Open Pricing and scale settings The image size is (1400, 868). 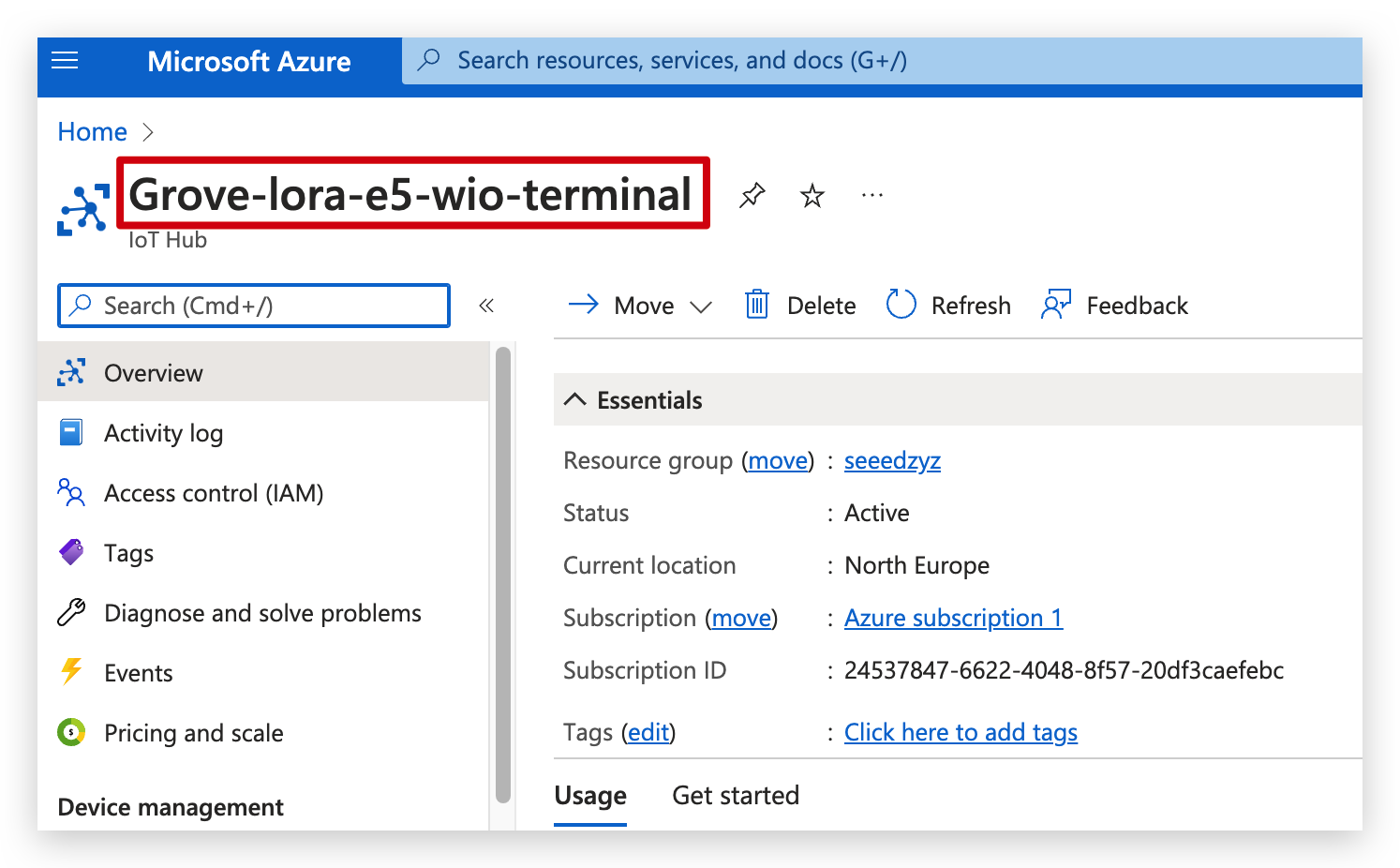[263, 732]
